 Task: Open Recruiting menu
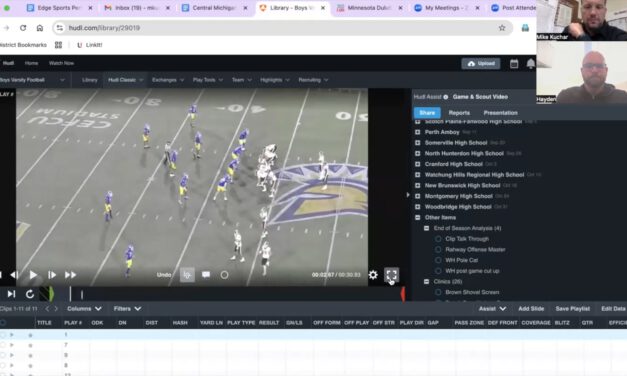(x=313, y=80)
